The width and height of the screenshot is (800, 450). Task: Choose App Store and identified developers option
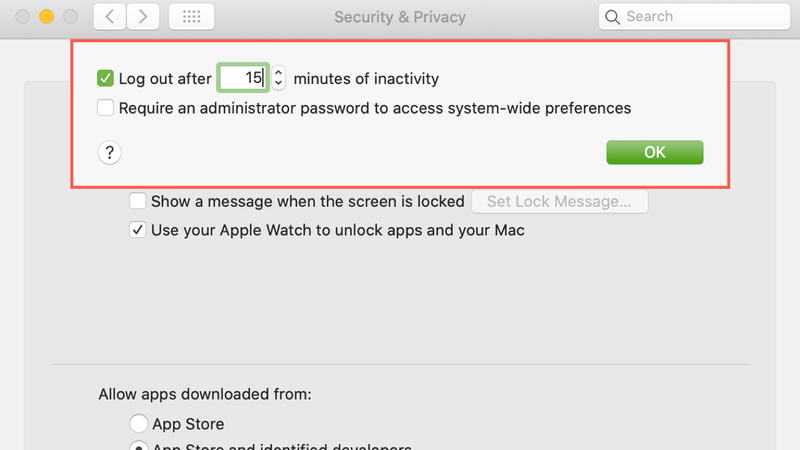click(x=138, y=446)
